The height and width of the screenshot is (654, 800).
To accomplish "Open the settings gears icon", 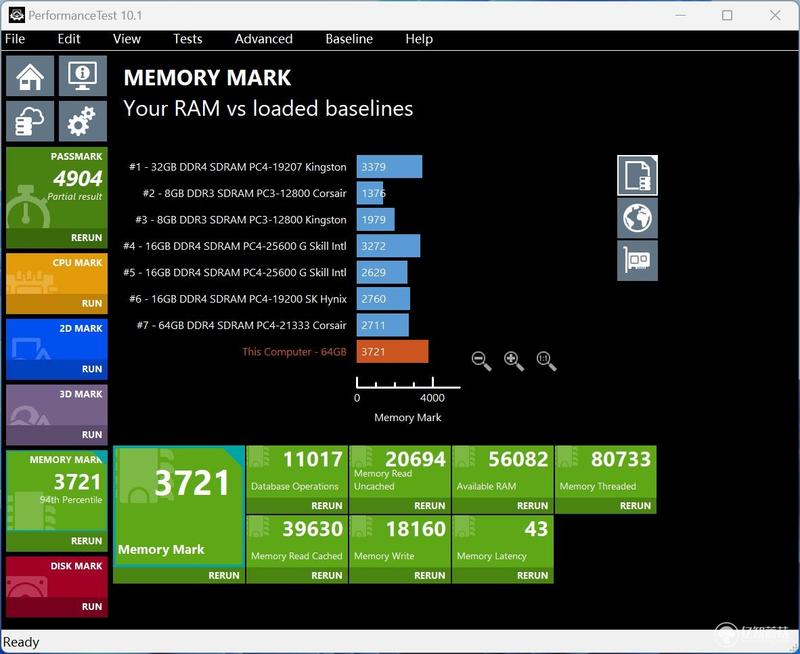I will point(83,121).
